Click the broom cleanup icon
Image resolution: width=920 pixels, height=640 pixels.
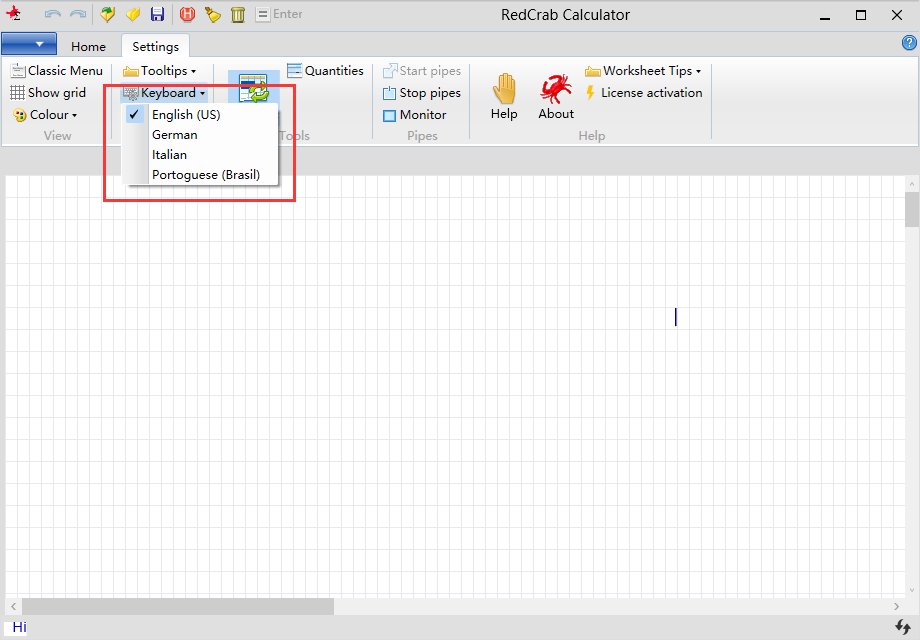tap(212, 14)
